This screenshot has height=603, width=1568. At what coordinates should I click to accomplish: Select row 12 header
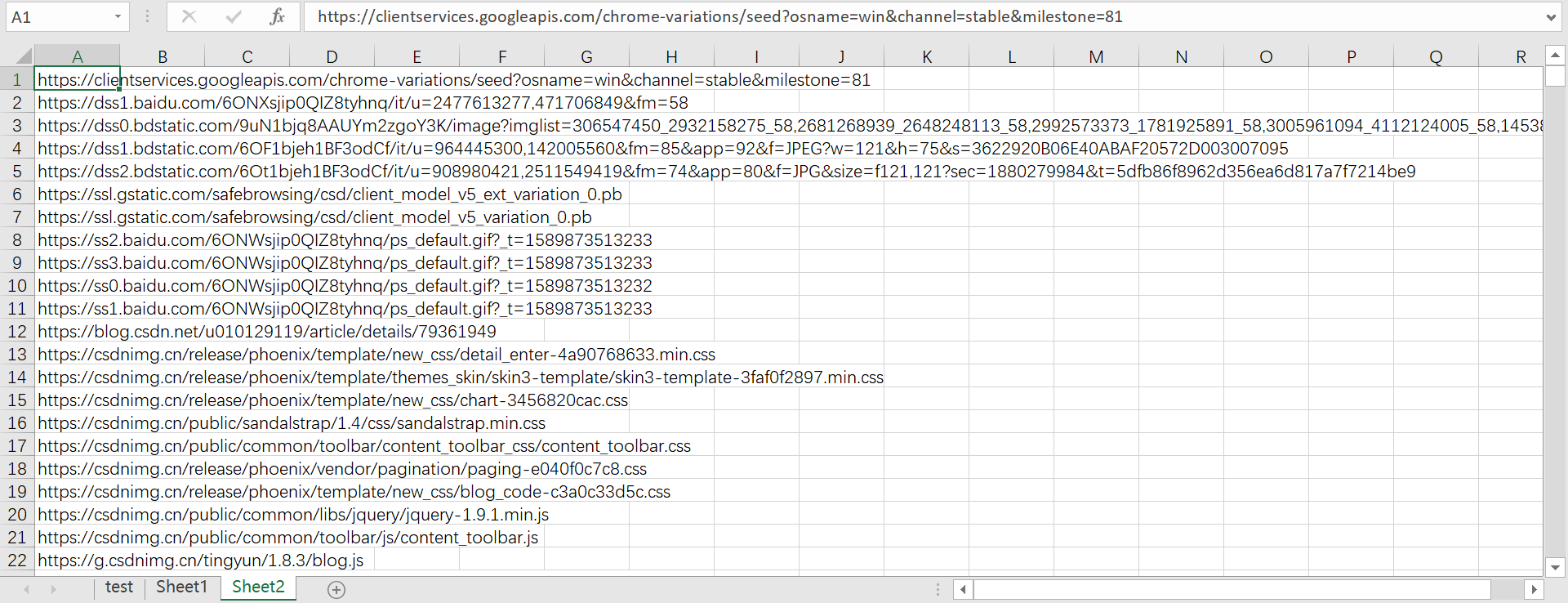point(16,331)
